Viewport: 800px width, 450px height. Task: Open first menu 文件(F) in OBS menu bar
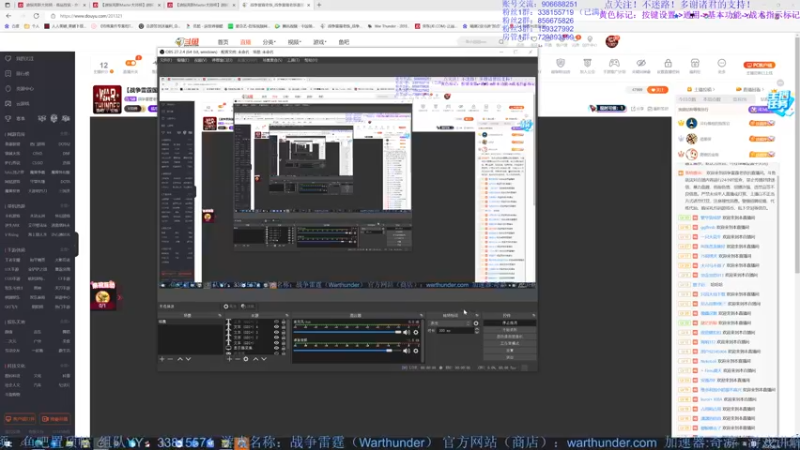[x=166, y=60]
